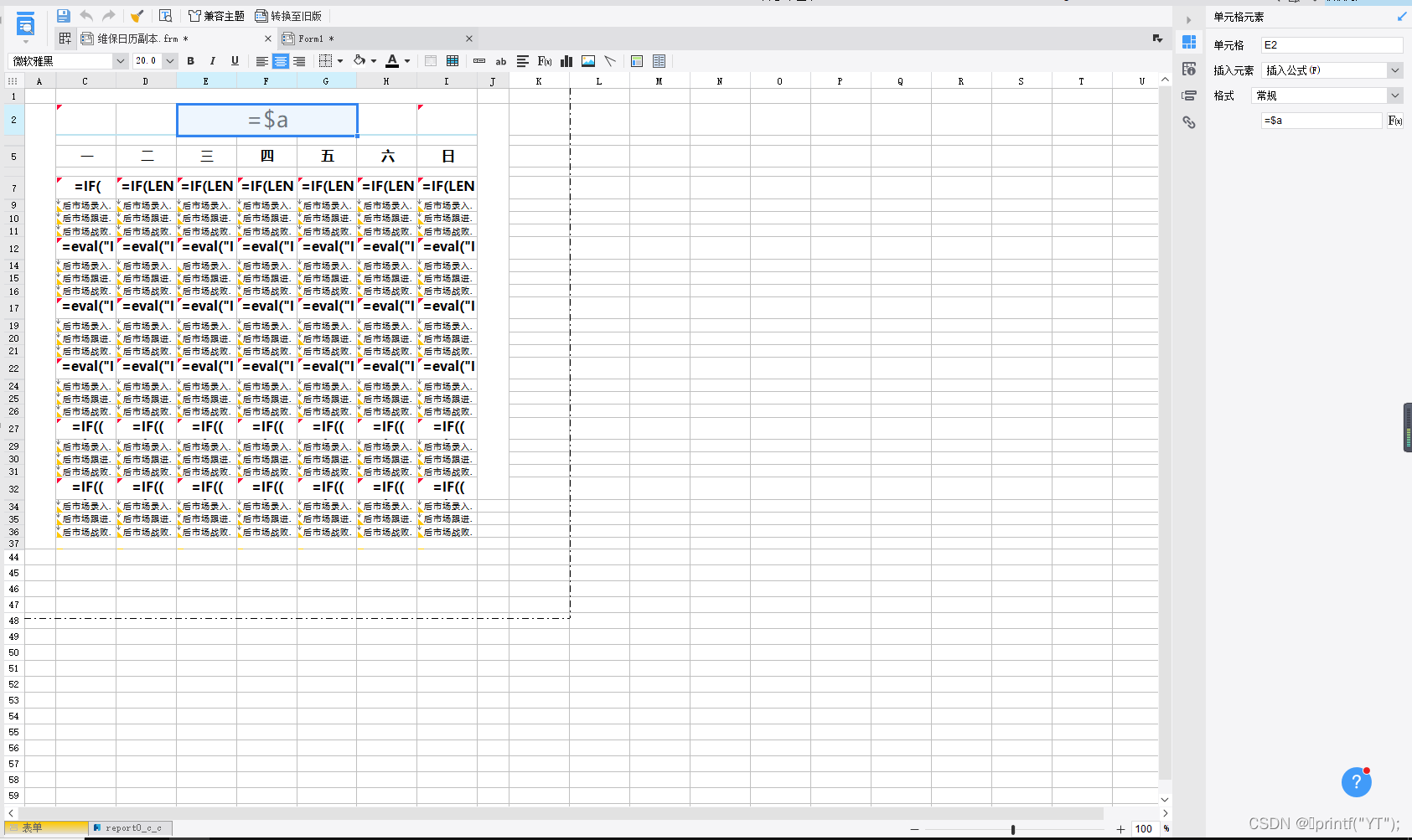Image resolution: width=1412 pixels, height=840 pixels.
Task: Click the merge cells icon
Action: pos(431,61)
